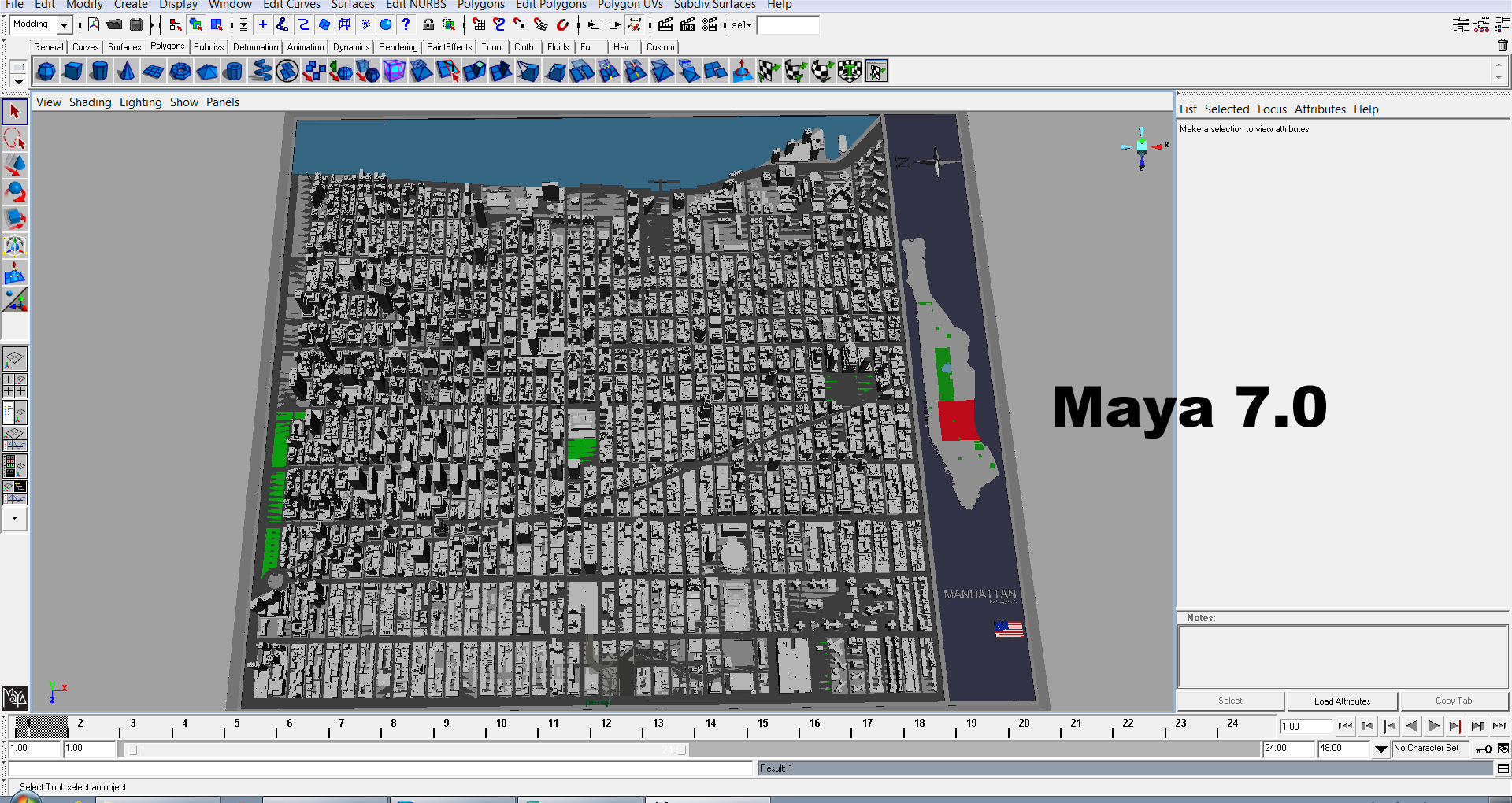Viewport: 1512px width, 803px height.
Task: Activate the Scale tool
Action: tap(14, 219)
